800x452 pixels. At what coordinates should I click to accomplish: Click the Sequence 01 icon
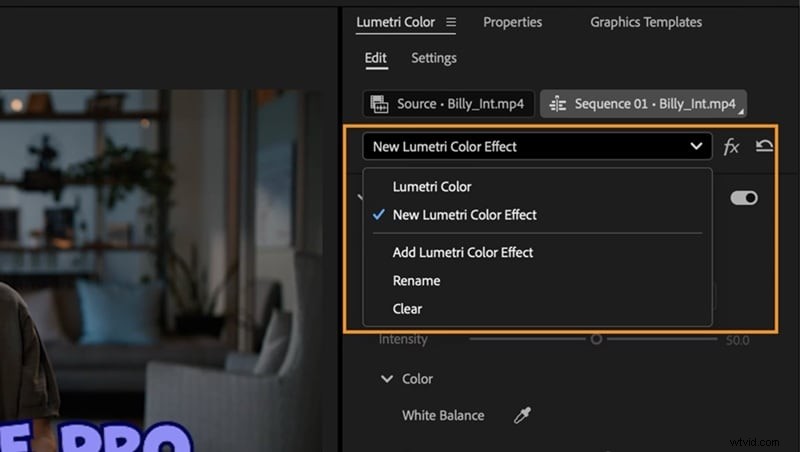point(557,104)
